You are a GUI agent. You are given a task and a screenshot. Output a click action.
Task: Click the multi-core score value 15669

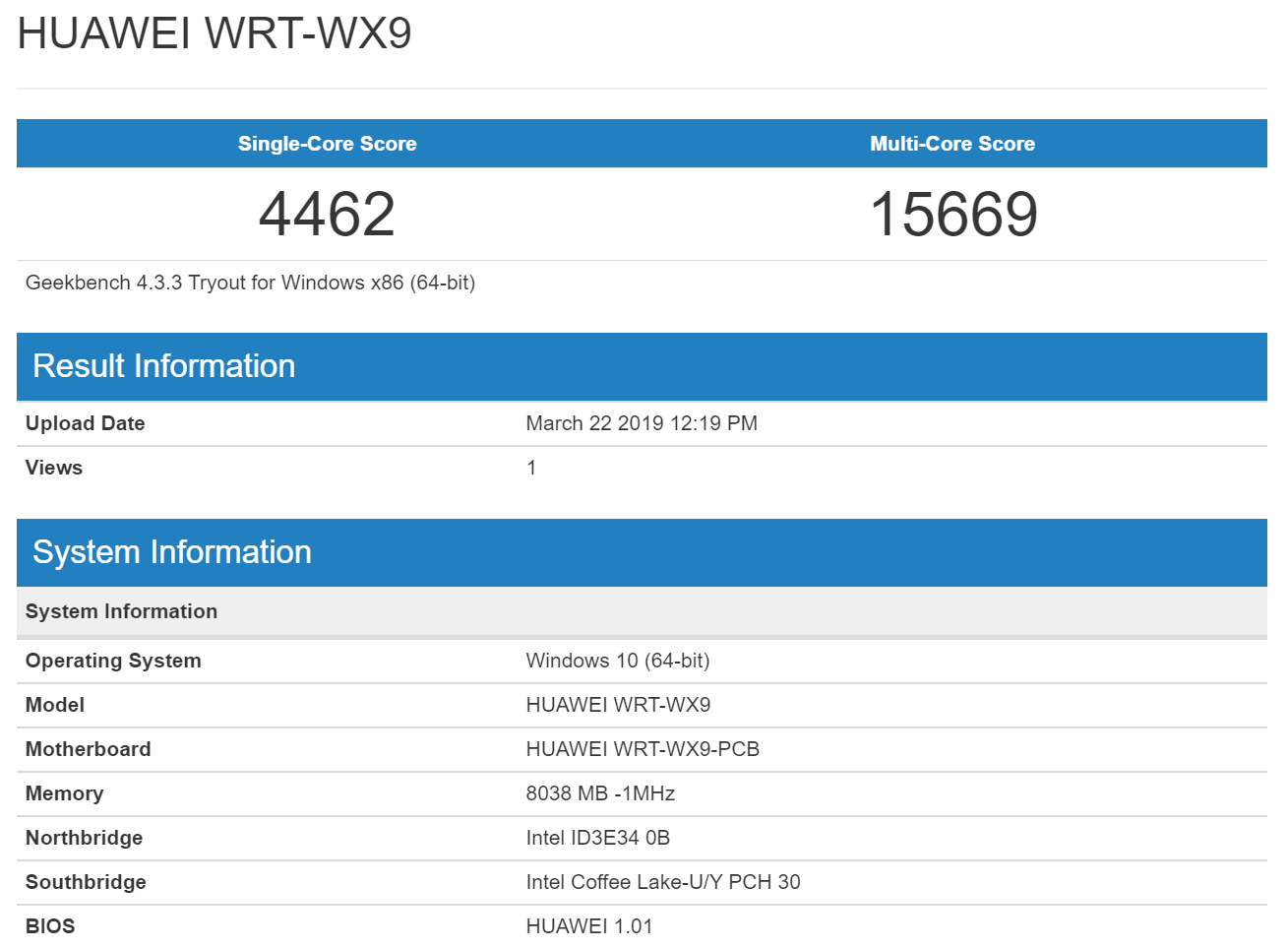tap(953, 214)
